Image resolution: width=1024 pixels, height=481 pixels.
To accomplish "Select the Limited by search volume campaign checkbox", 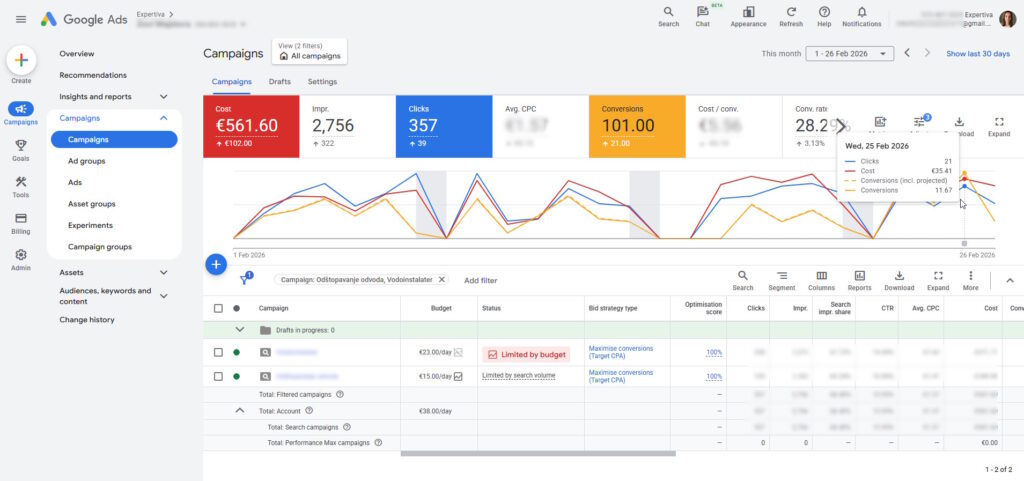I will tap(218, 377).
